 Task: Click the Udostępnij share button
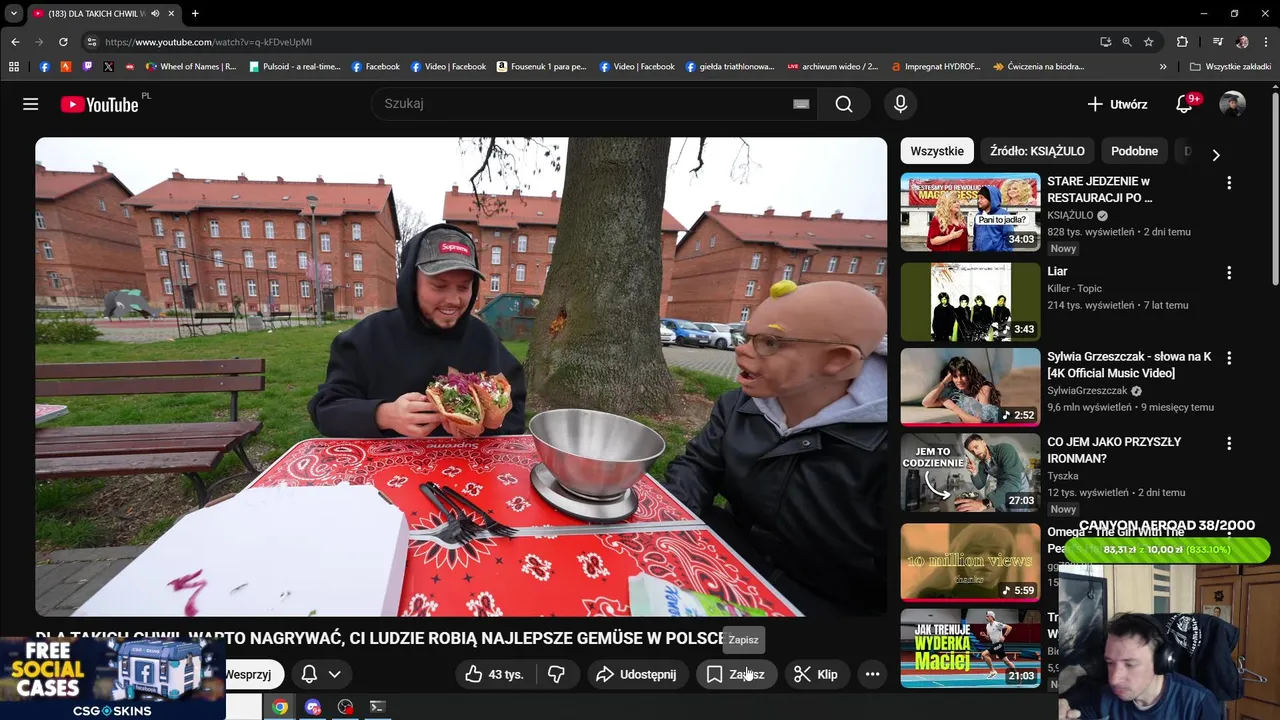636,674
